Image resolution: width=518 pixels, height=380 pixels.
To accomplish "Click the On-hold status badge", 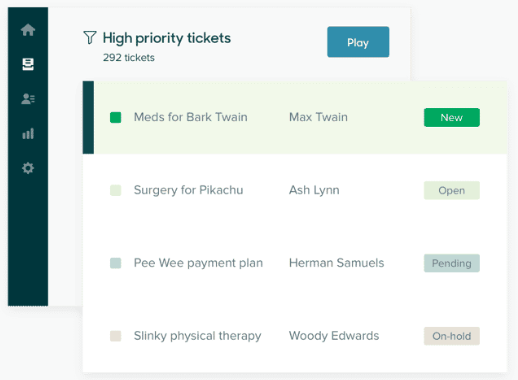I will tap(452, 336).
